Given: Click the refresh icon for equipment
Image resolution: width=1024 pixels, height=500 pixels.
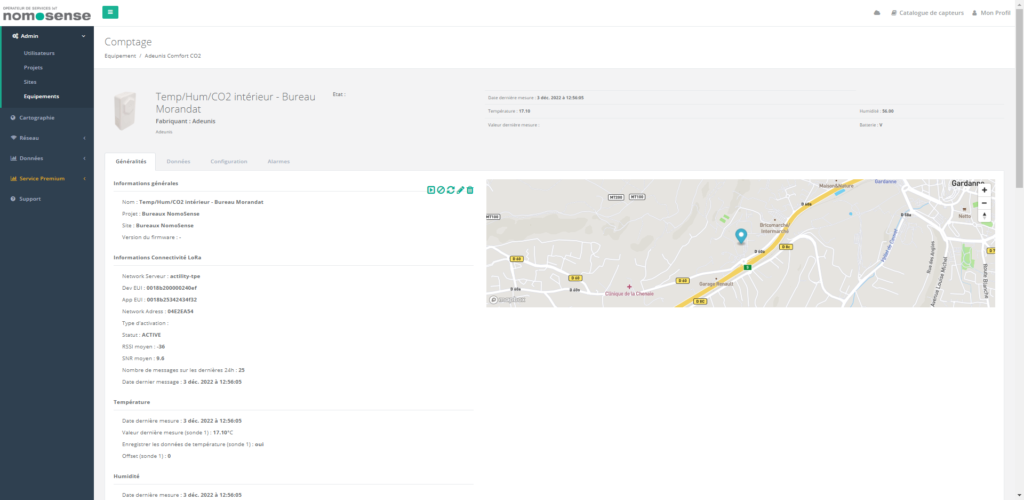Looking at the screenshot, I should [451, 190].
